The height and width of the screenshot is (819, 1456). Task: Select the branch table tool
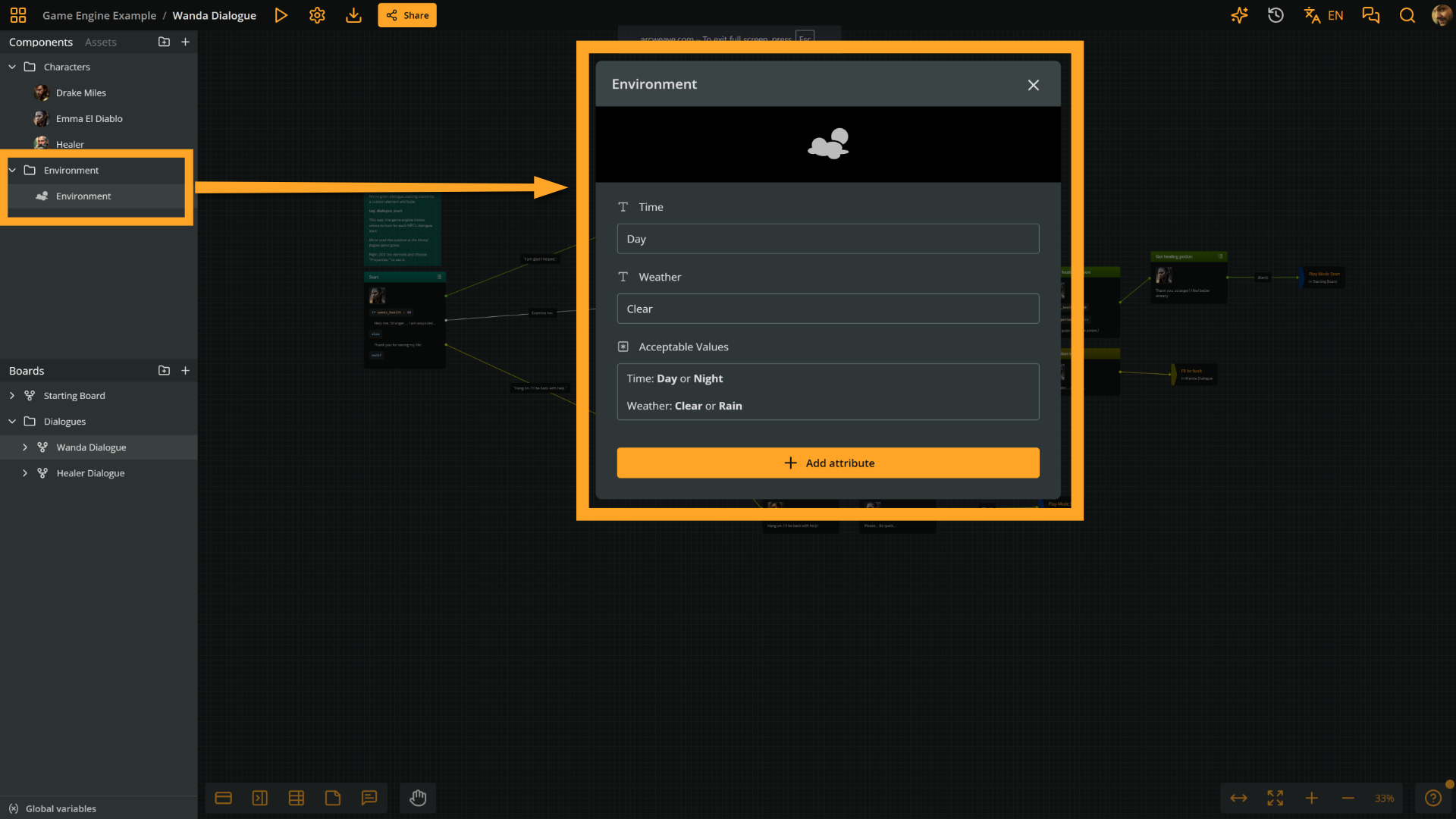coord(296,798)
